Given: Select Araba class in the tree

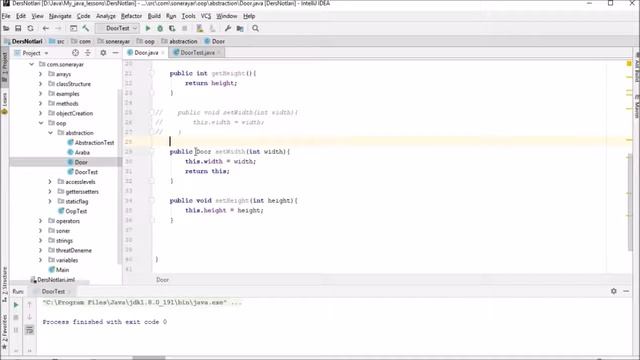Looking at the screenshot, I should pyautogui.click(x=78, y=153).
